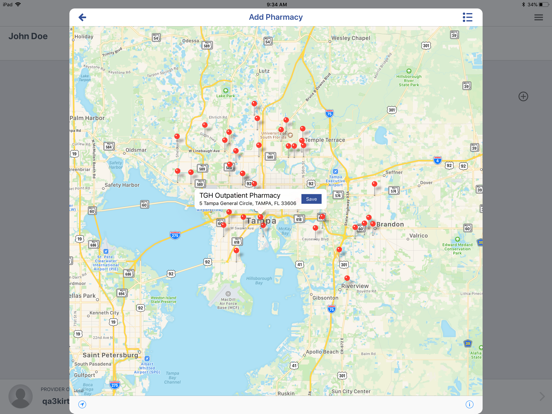This screenshot has height=414, width=552.
Task: Tap the Apollo Beach label on map
Action: tap(322, 352)
